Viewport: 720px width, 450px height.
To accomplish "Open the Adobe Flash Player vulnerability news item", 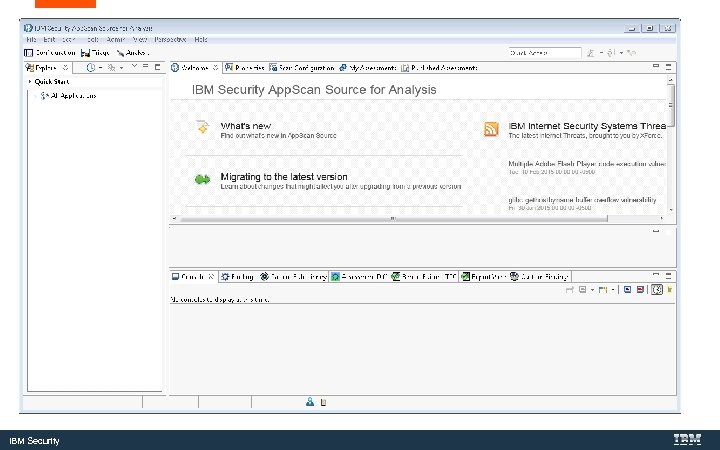I will 587,163.
